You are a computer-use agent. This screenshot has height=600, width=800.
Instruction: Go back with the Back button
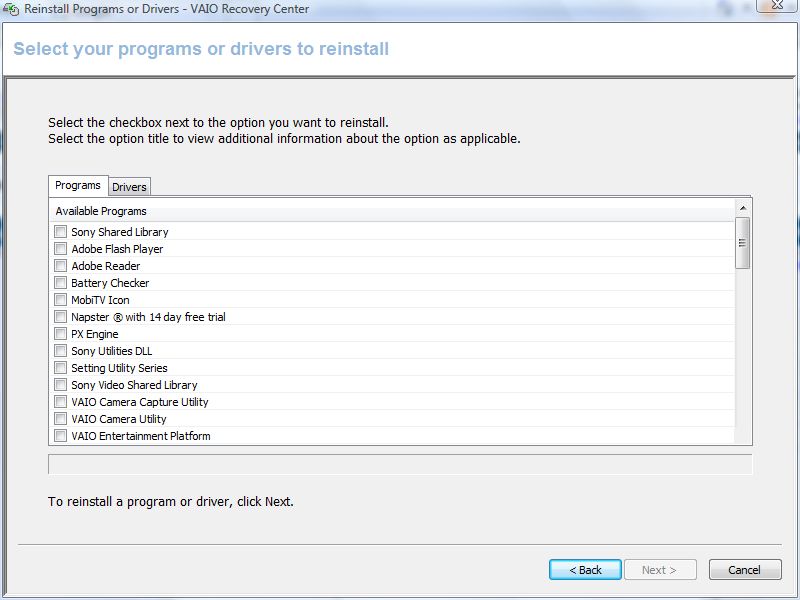tap(585, 569)
